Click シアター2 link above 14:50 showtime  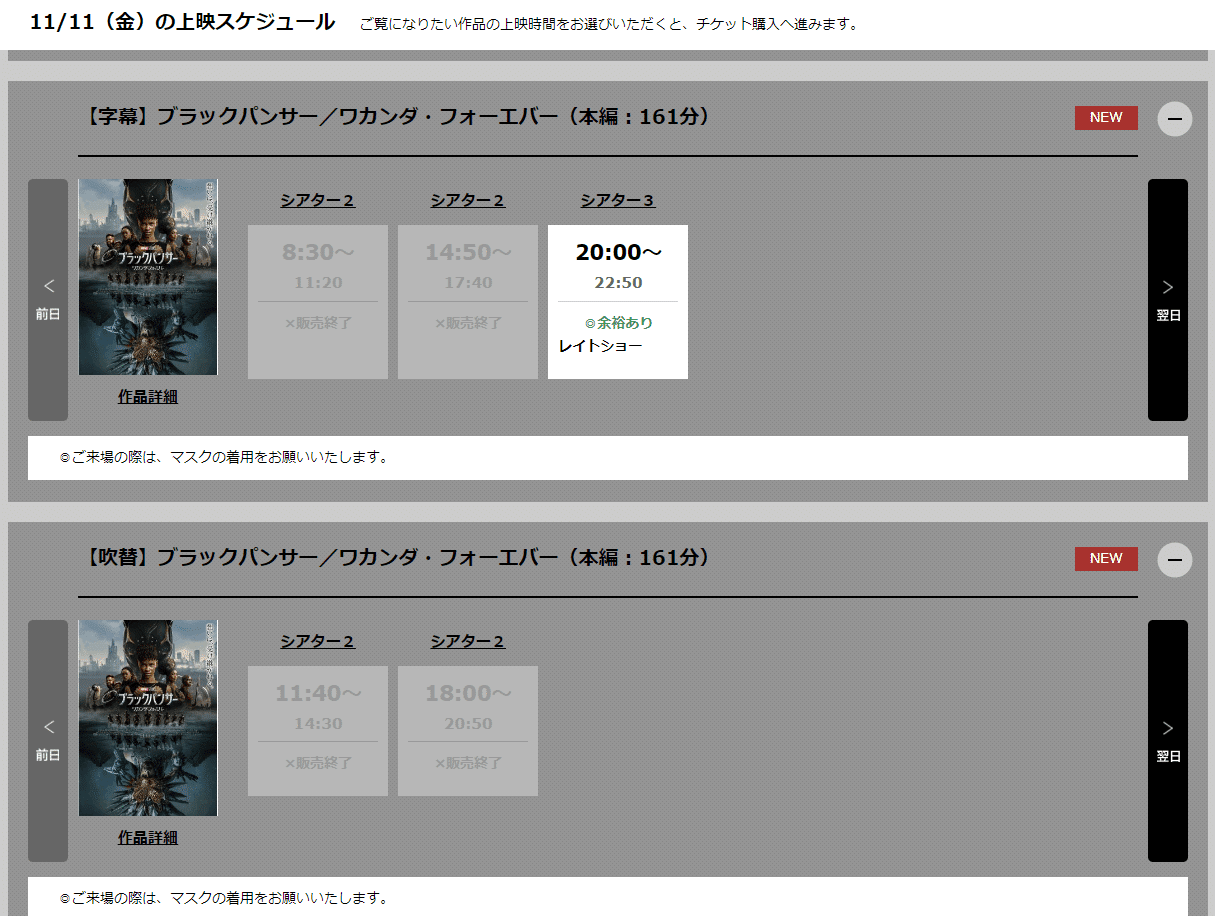click(468, 200)
